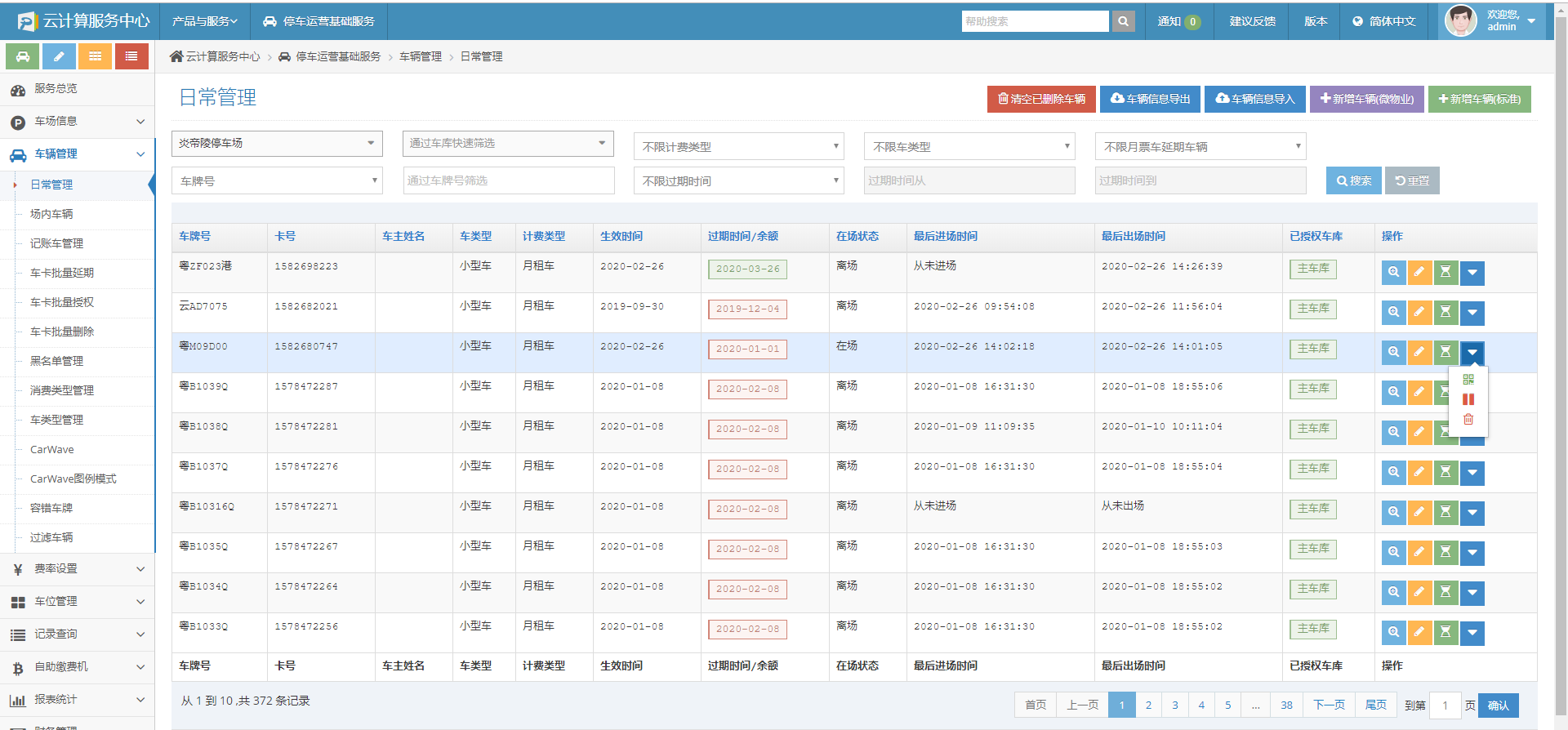Click the 清空已删除车辆 button
Viewport: 1568px width, 730px height.
click(1041, 99)
